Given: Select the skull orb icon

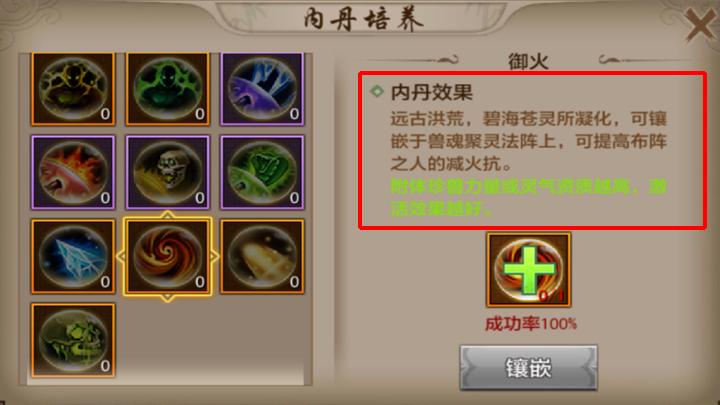Looking at the screenshot, I should 168,172.
